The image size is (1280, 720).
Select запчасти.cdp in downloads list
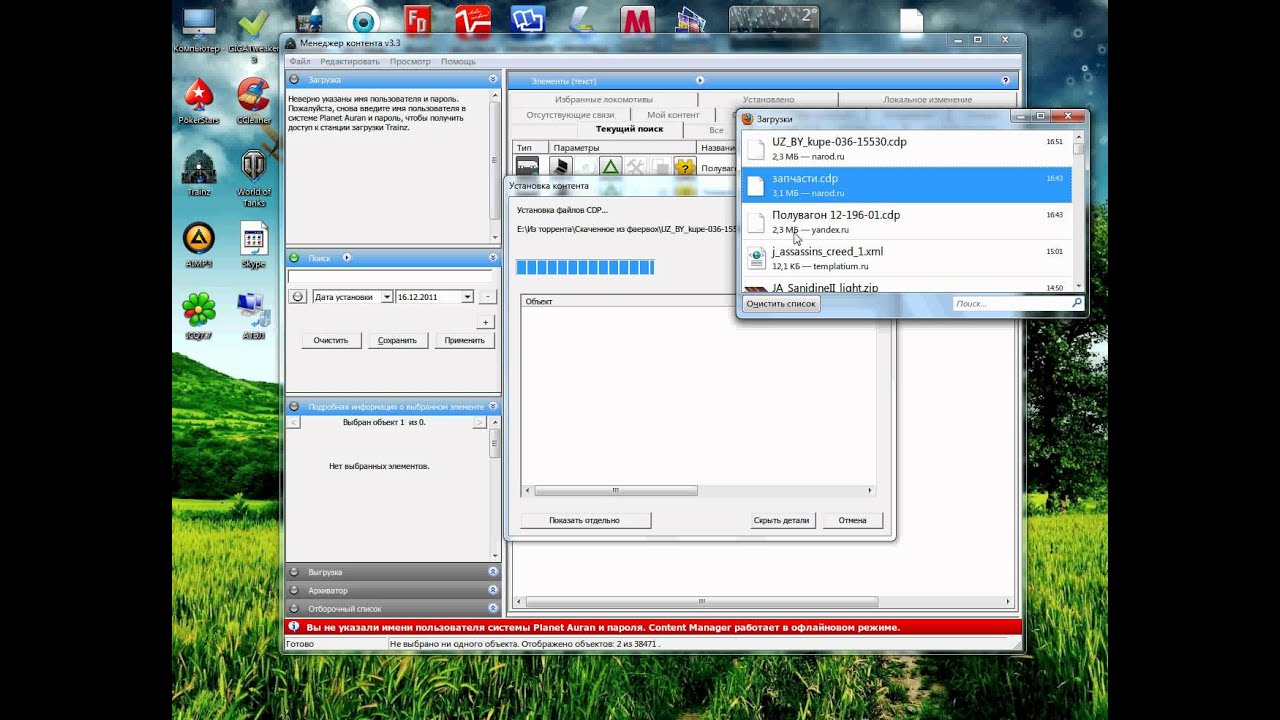click(x=906, y=185)
